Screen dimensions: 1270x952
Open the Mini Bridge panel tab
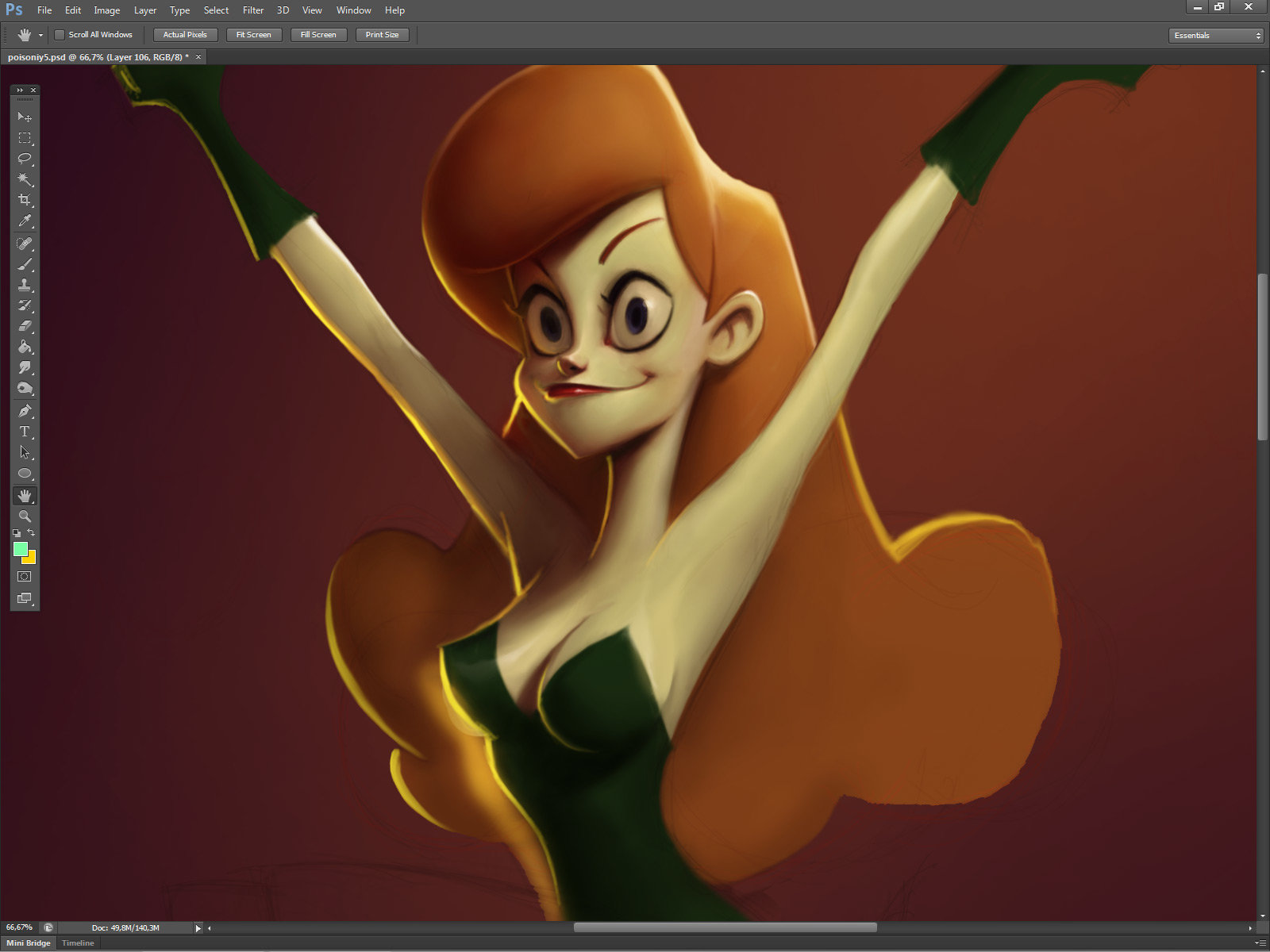click(29, 943)
